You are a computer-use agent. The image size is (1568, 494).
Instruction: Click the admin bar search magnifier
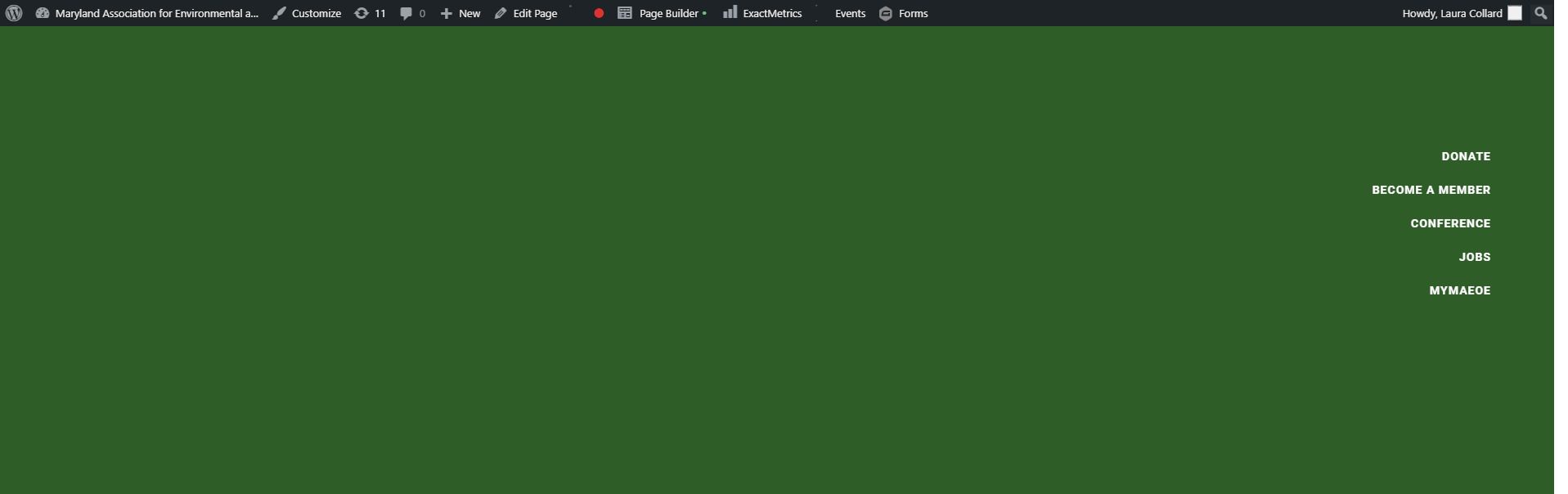click(1541, 13)
